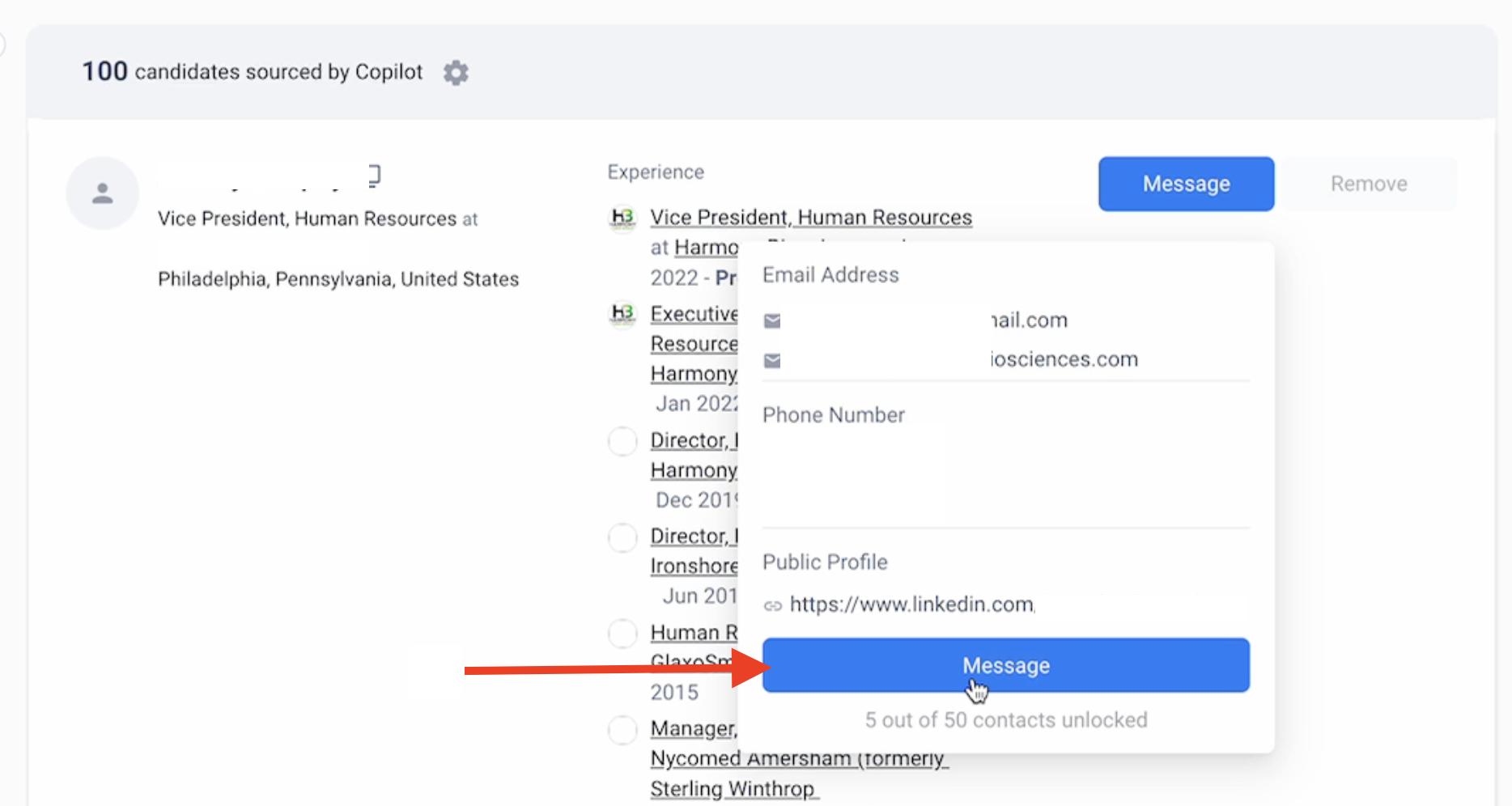Viewport: 1512px width, 806px height.
Task: Click the candidate profile avatar icon
Action: pos(102,193)
